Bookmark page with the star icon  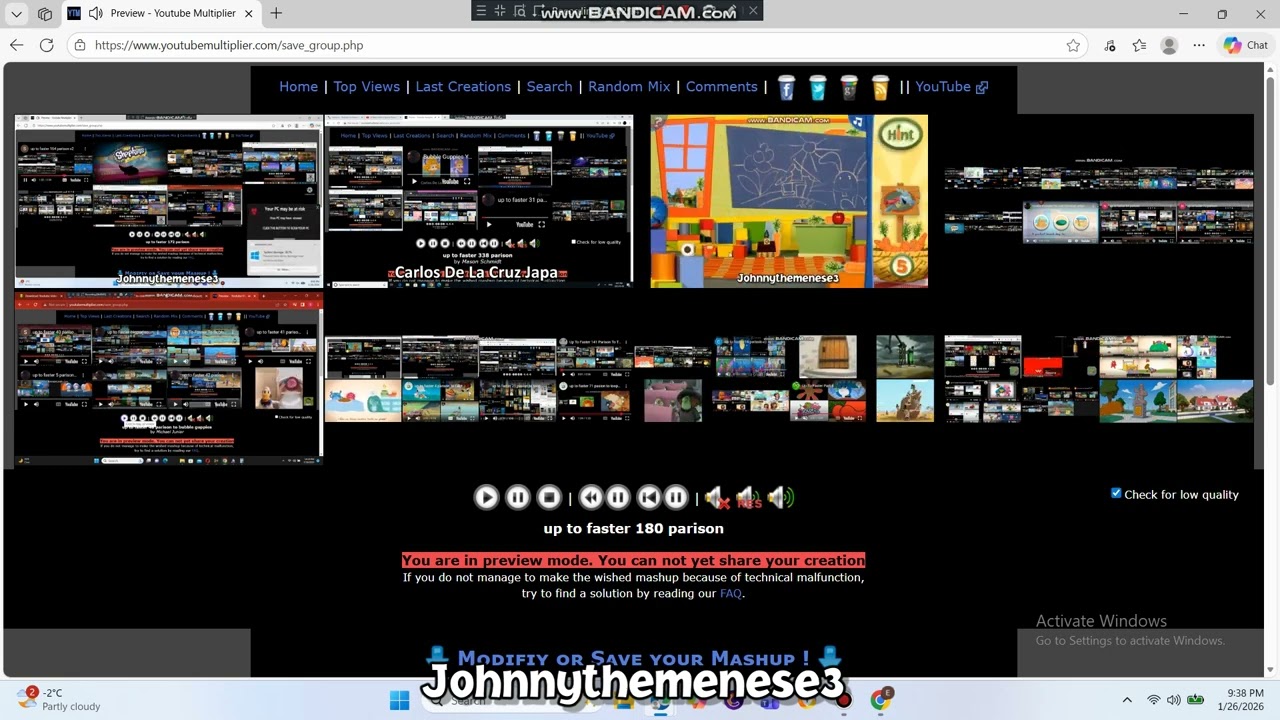click(1073, 45)
